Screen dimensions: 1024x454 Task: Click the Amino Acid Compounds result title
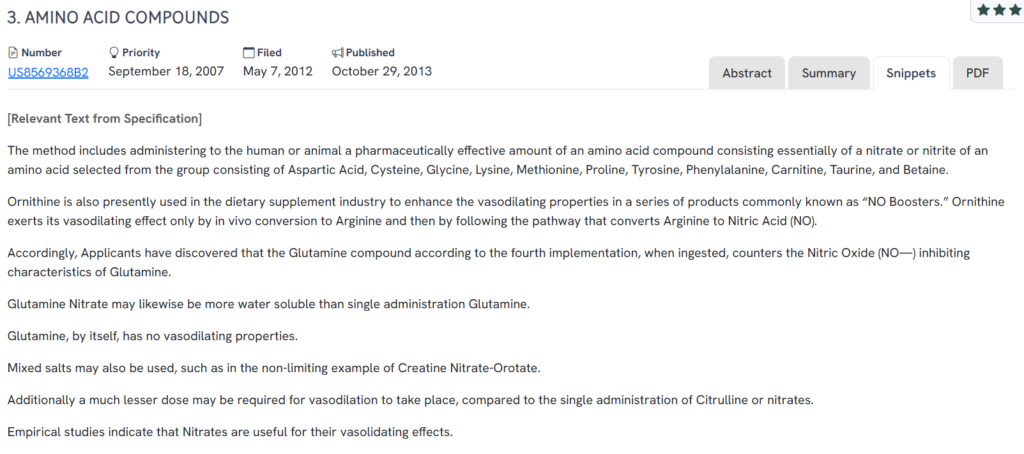point(118,17)
